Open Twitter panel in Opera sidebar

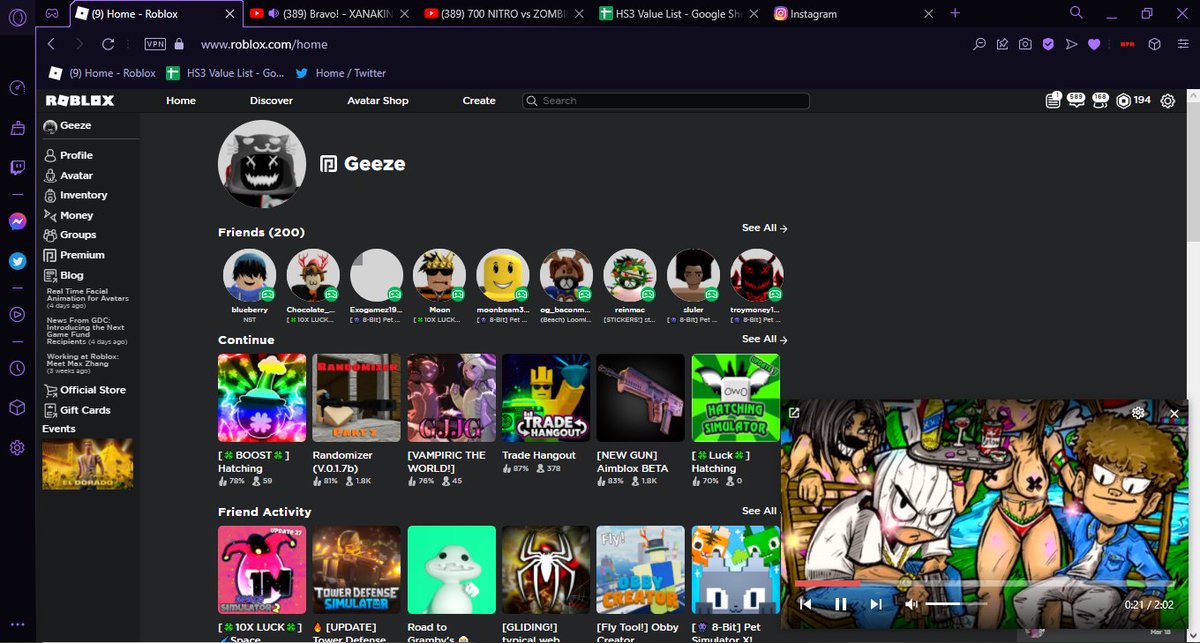[17, 261]
